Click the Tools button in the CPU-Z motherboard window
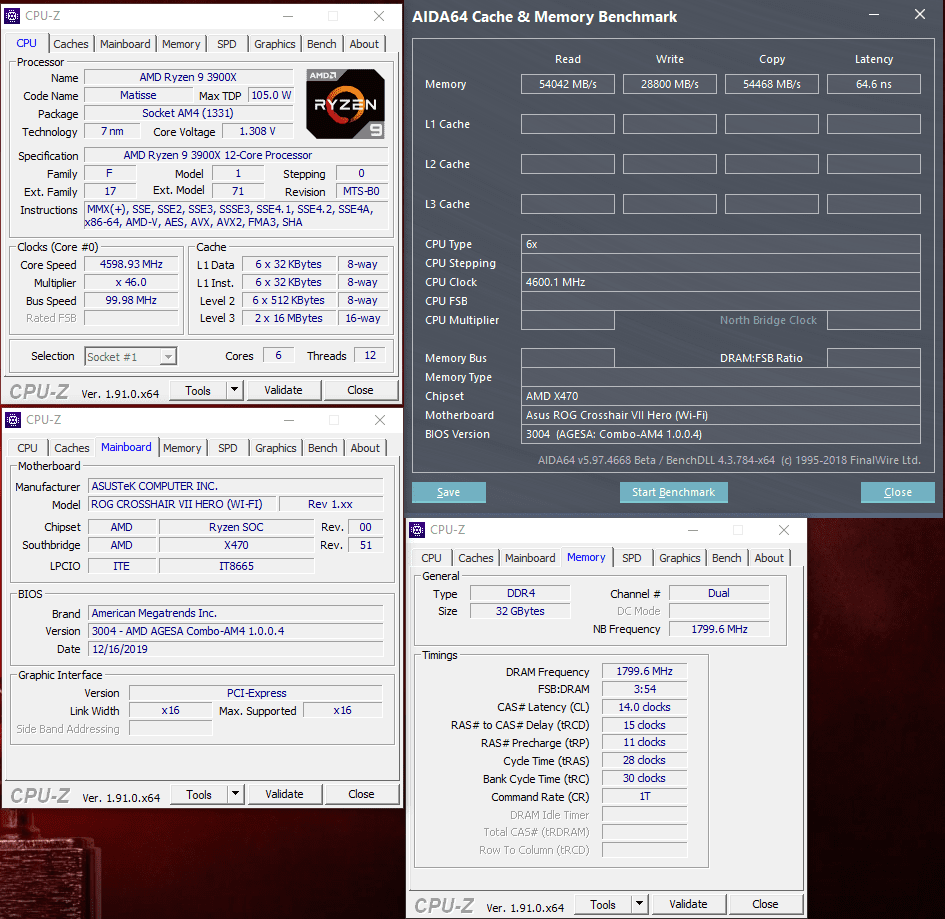This screenshot has width=945, height=919. [x=199, y=794]
